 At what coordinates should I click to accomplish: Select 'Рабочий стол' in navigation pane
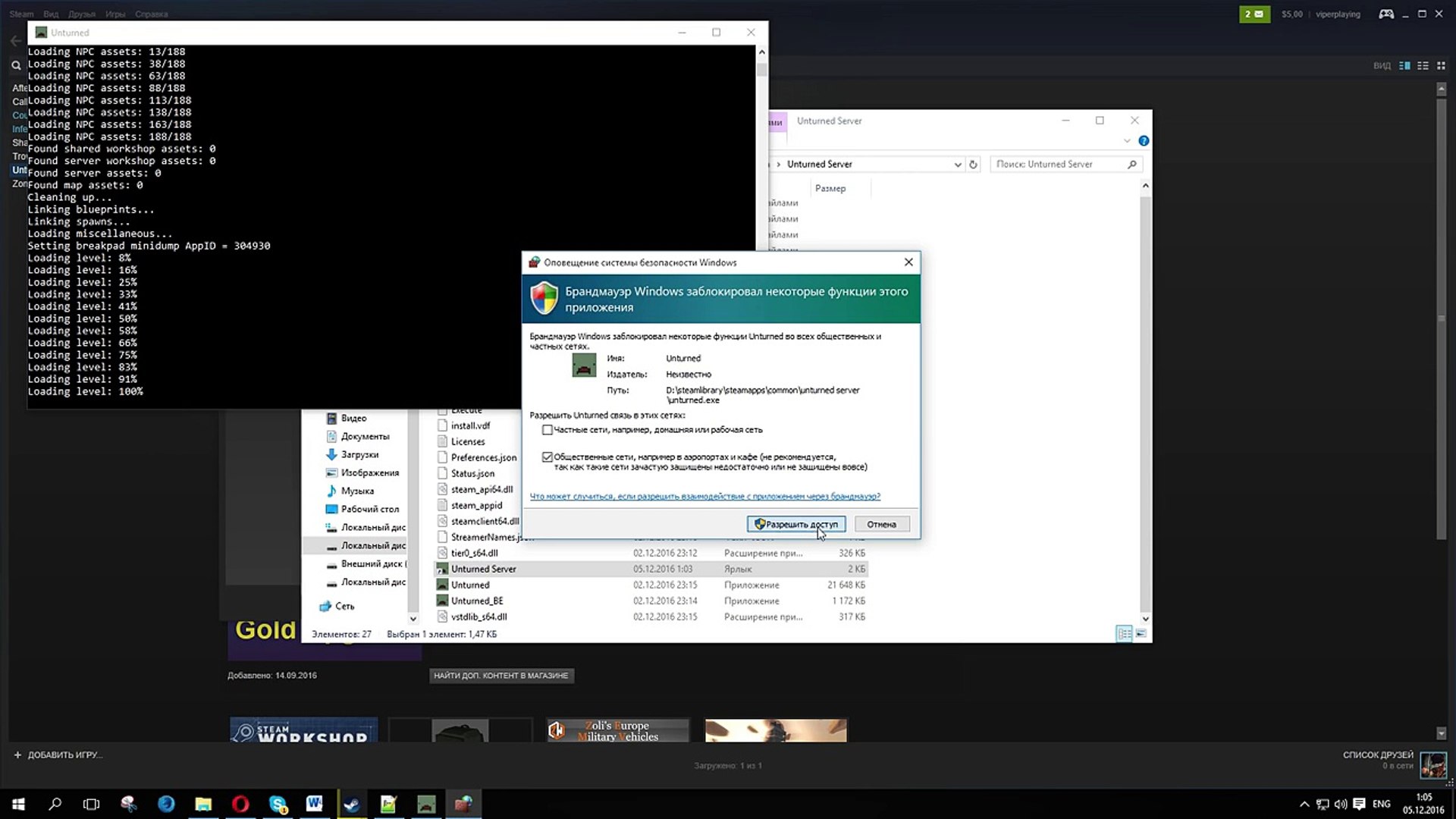click(369, 509)
